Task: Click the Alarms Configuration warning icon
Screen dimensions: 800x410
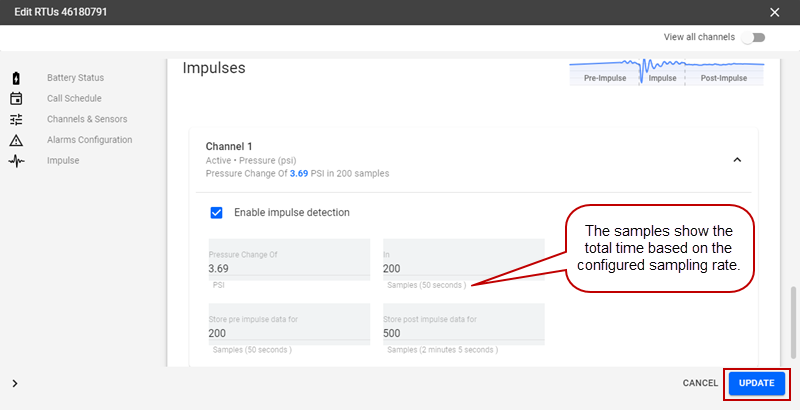Action: tap(16, 140)
